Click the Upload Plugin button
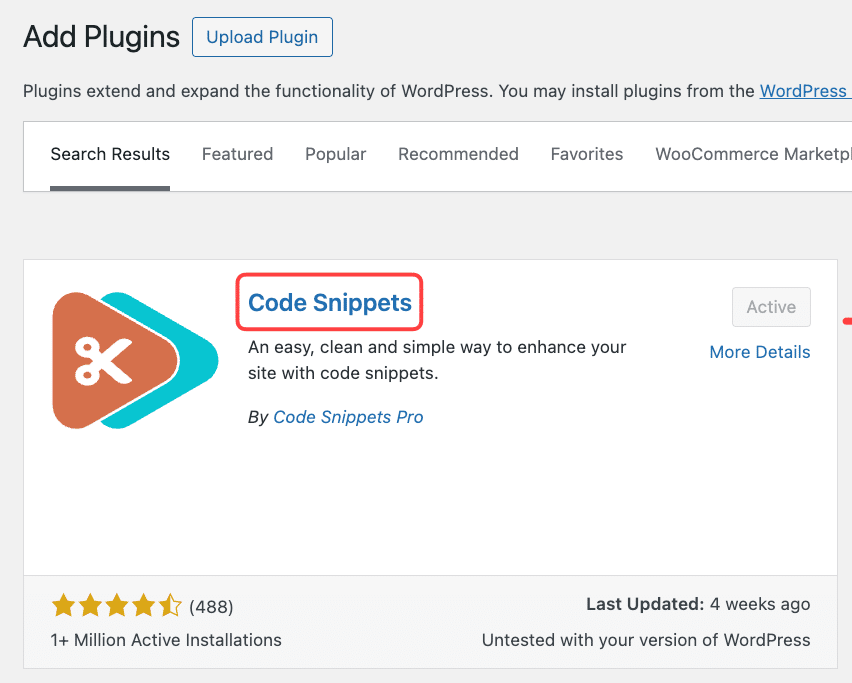 [262, 37]
